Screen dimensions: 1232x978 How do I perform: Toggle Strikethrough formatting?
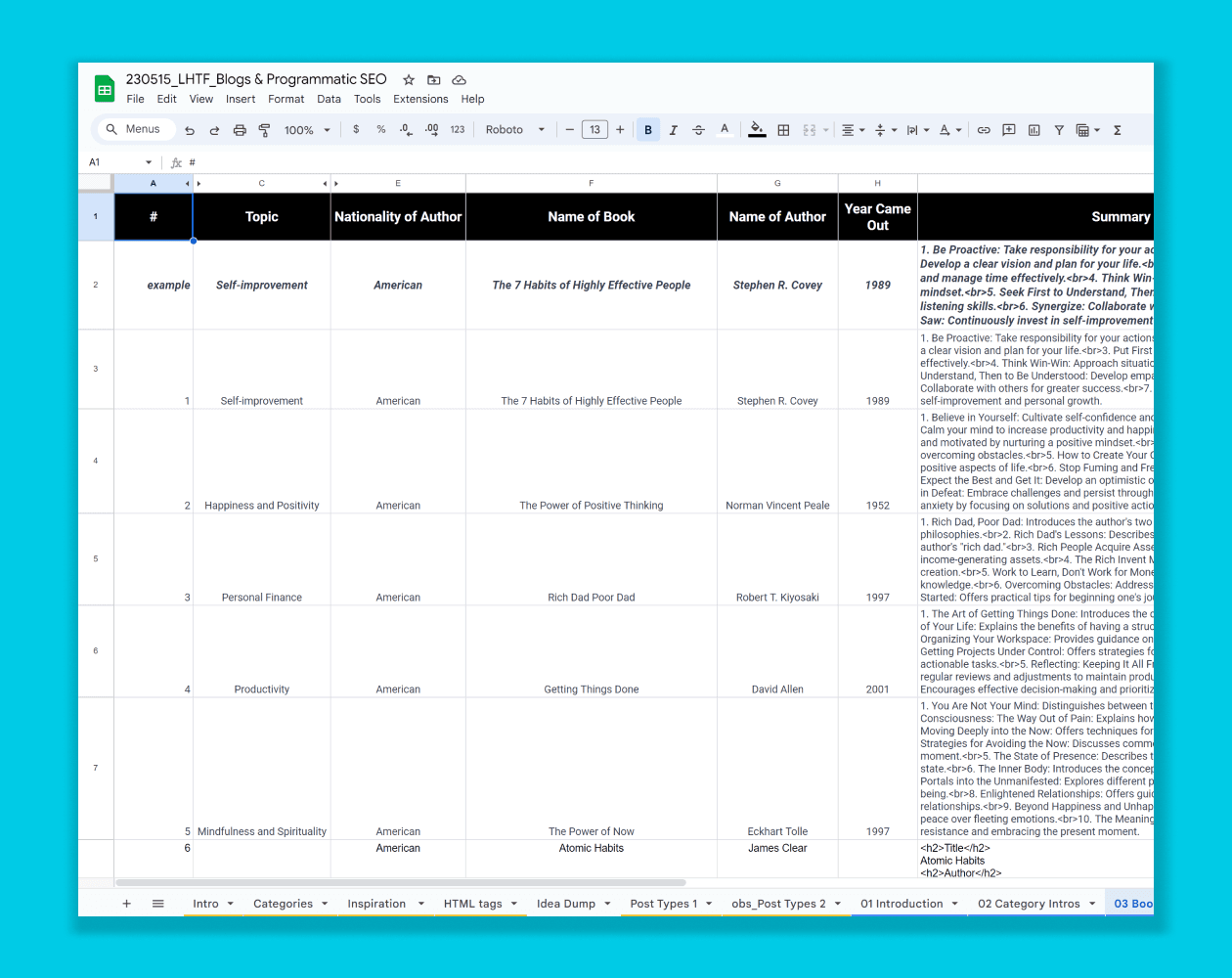[698, 130]
